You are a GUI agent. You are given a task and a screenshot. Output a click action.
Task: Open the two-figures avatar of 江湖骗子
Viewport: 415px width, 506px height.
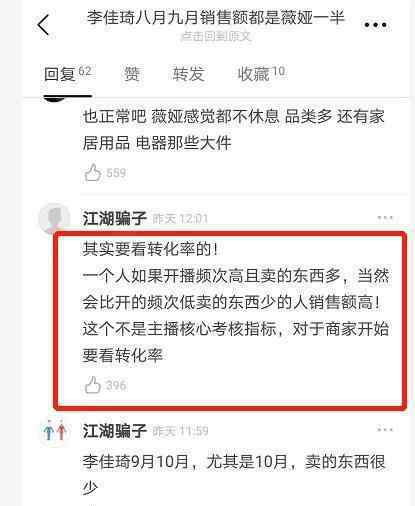(54, 431)
